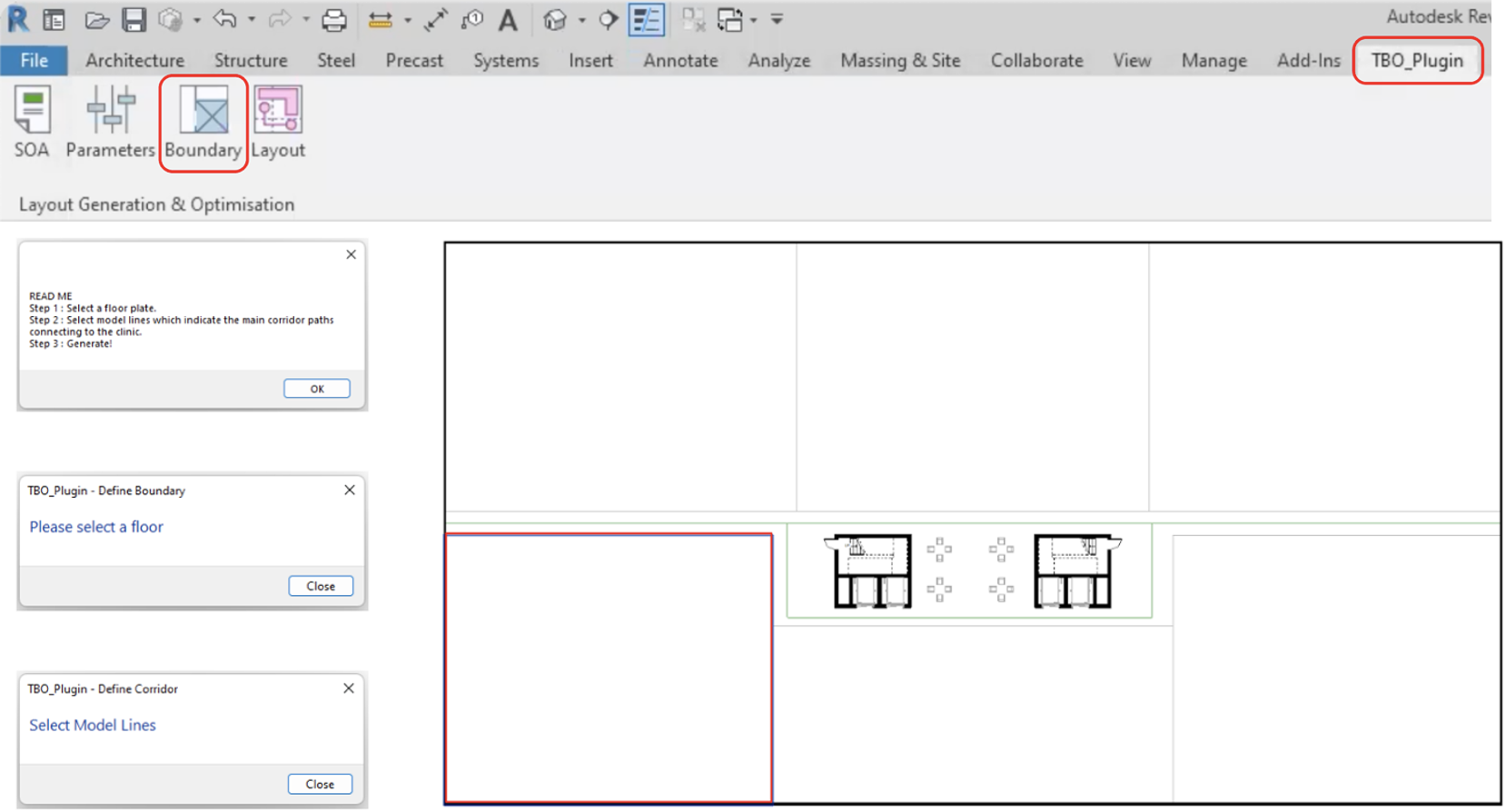
Task: Click Close in Define Boundary dialog
Action: tap(321, 587)
